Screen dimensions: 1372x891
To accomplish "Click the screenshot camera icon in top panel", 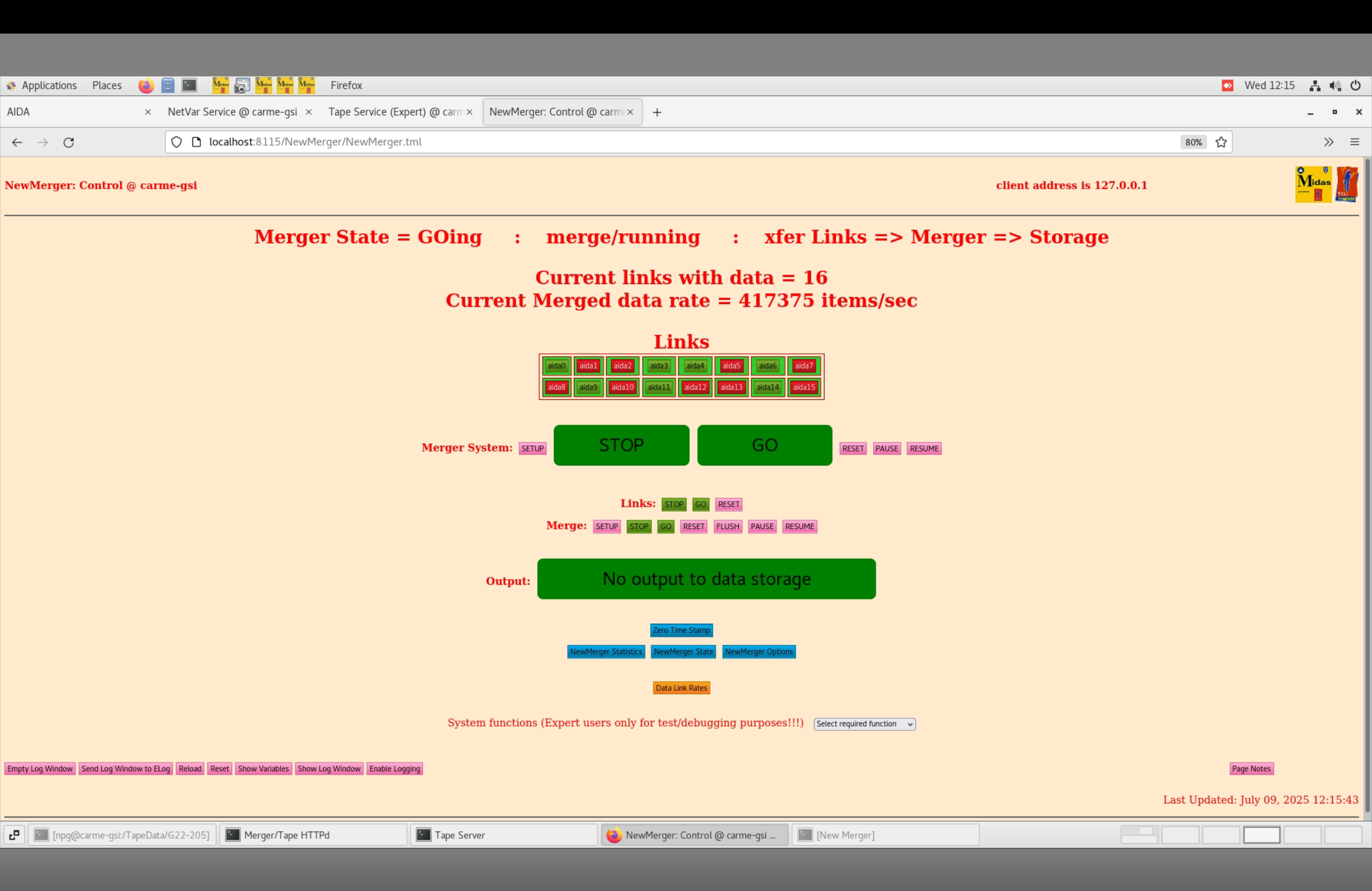I will pos(242,85).
